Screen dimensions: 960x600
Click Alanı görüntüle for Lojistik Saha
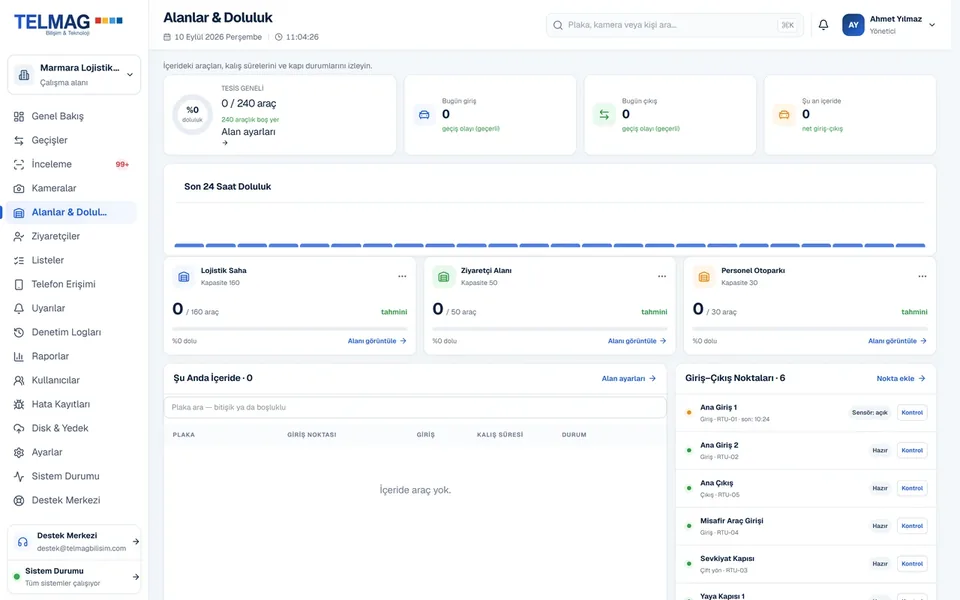point(377,341)
